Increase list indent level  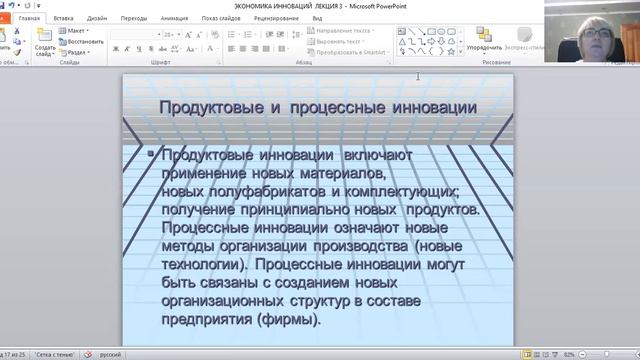[x=280, y=35]
